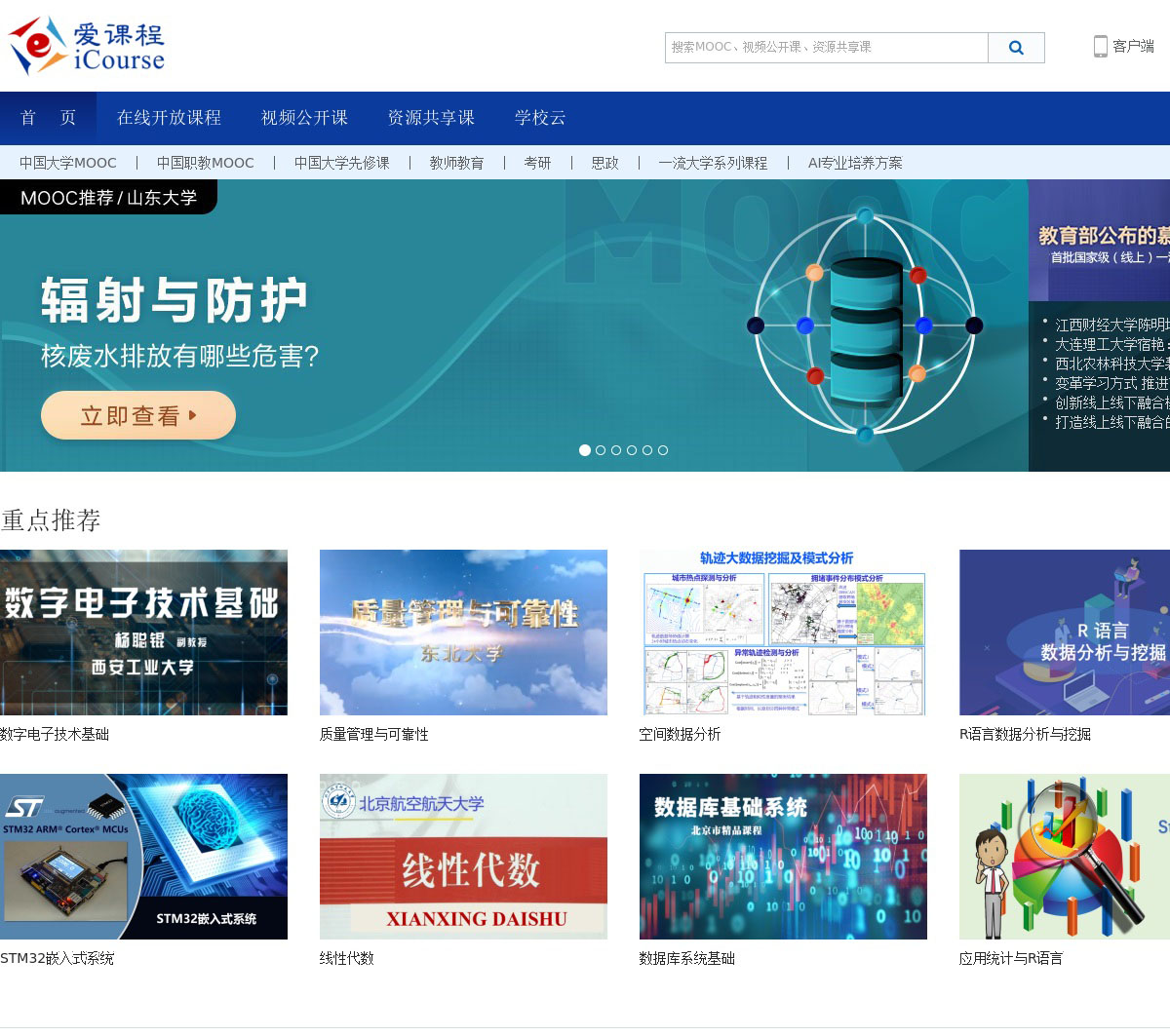Select second carousel dot indicator

[601, 450]
